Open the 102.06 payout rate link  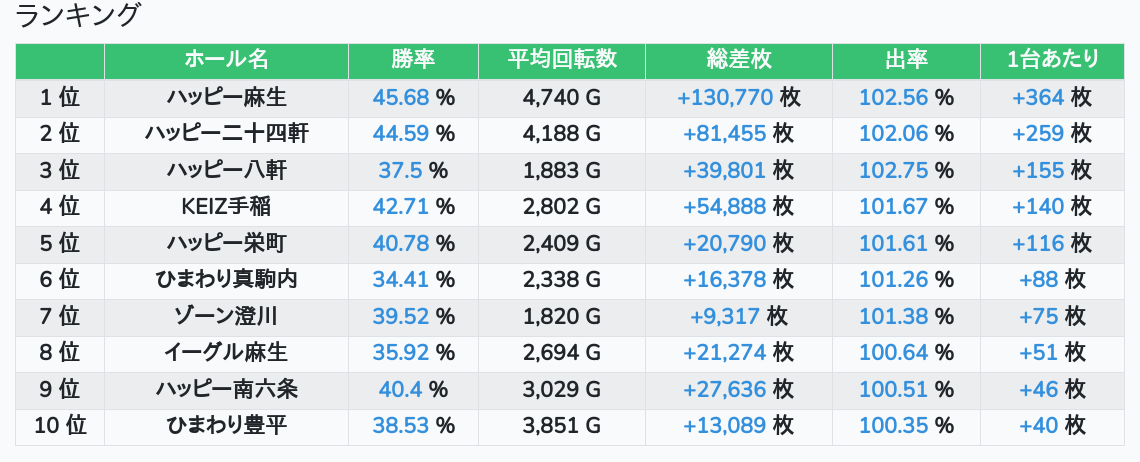(894, 134)
